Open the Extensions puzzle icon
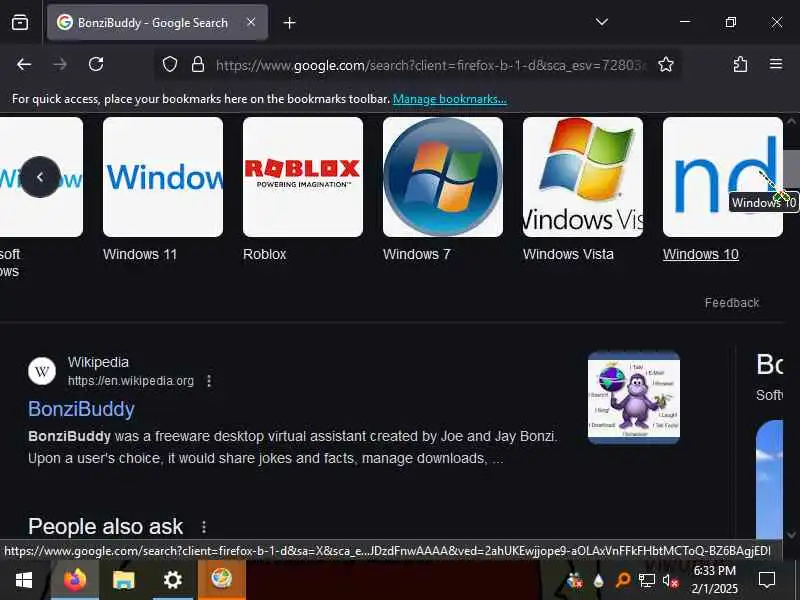The image size is (800, 600). 740,64
